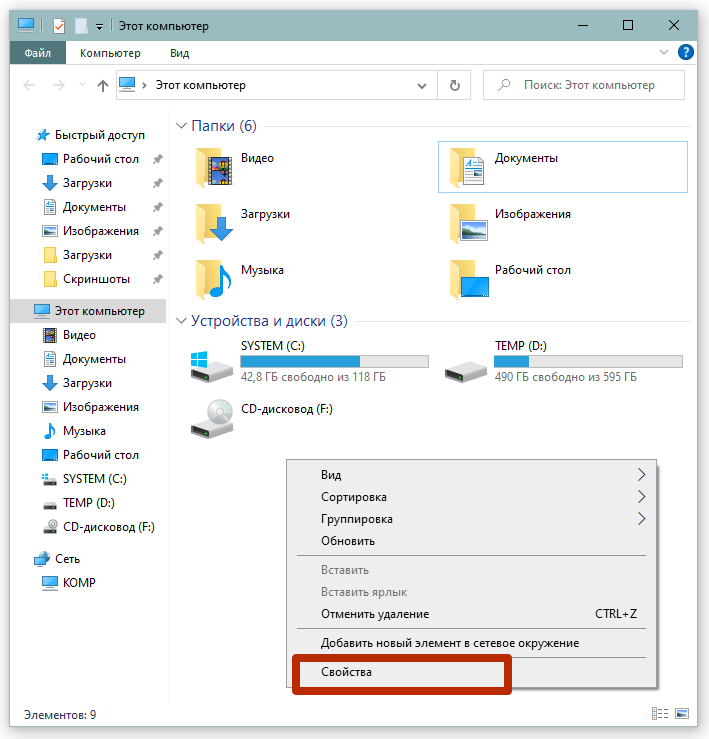Go up one level with up arrow
This screenshot has height=739, width=709.
[x=102, y=86]
